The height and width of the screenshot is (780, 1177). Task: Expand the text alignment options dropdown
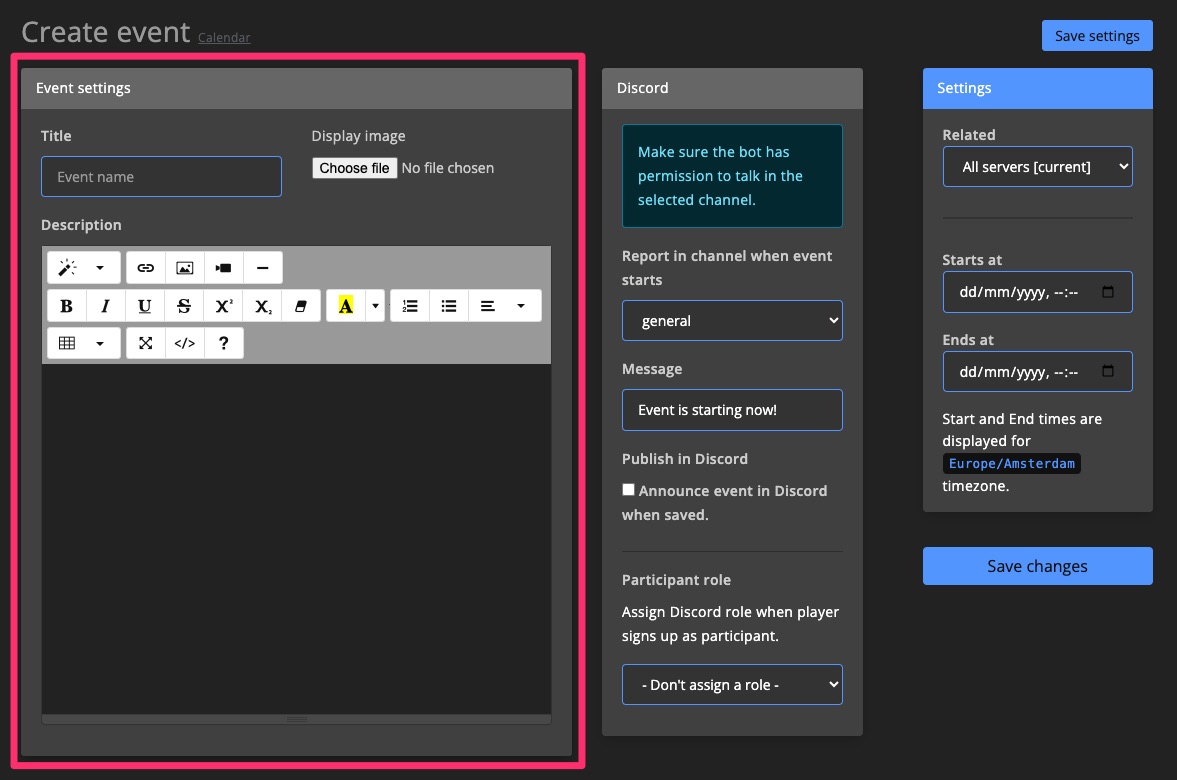[519, 305]
